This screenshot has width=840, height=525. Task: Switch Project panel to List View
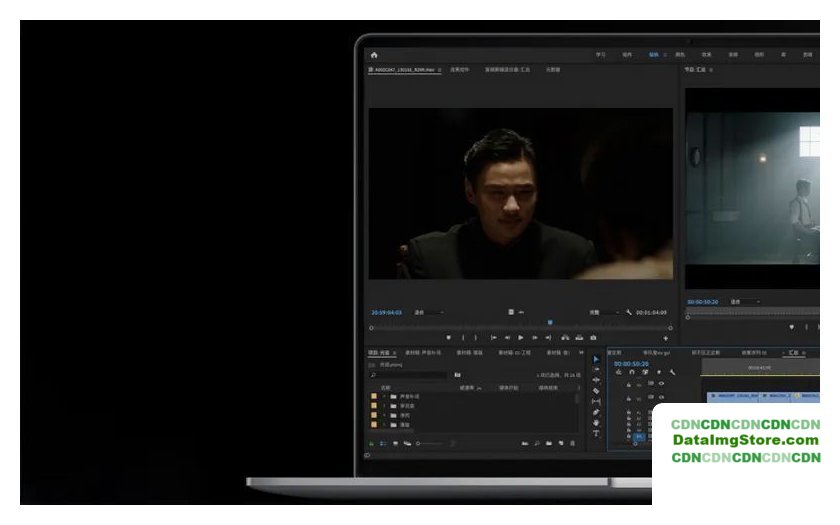(383, 444)
